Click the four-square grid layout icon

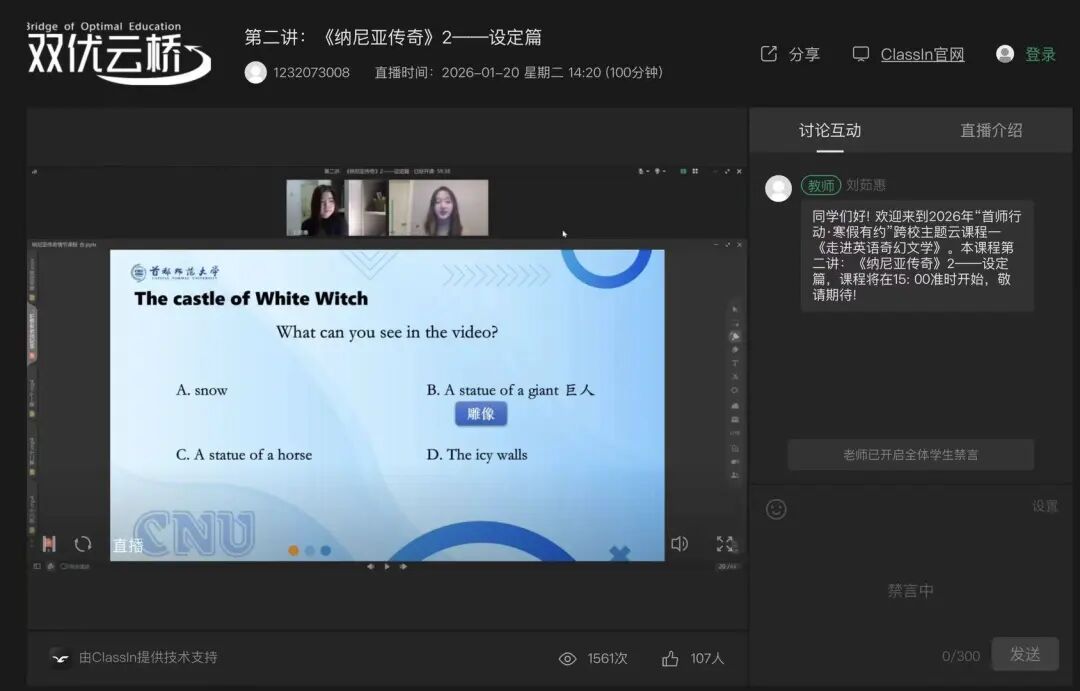(x=695, y=171)
